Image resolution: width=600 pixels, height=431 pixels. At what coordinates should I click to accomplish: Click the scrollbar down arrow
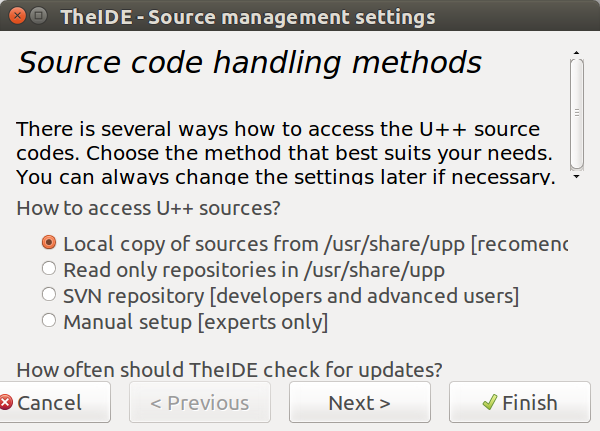coord(576,176)
